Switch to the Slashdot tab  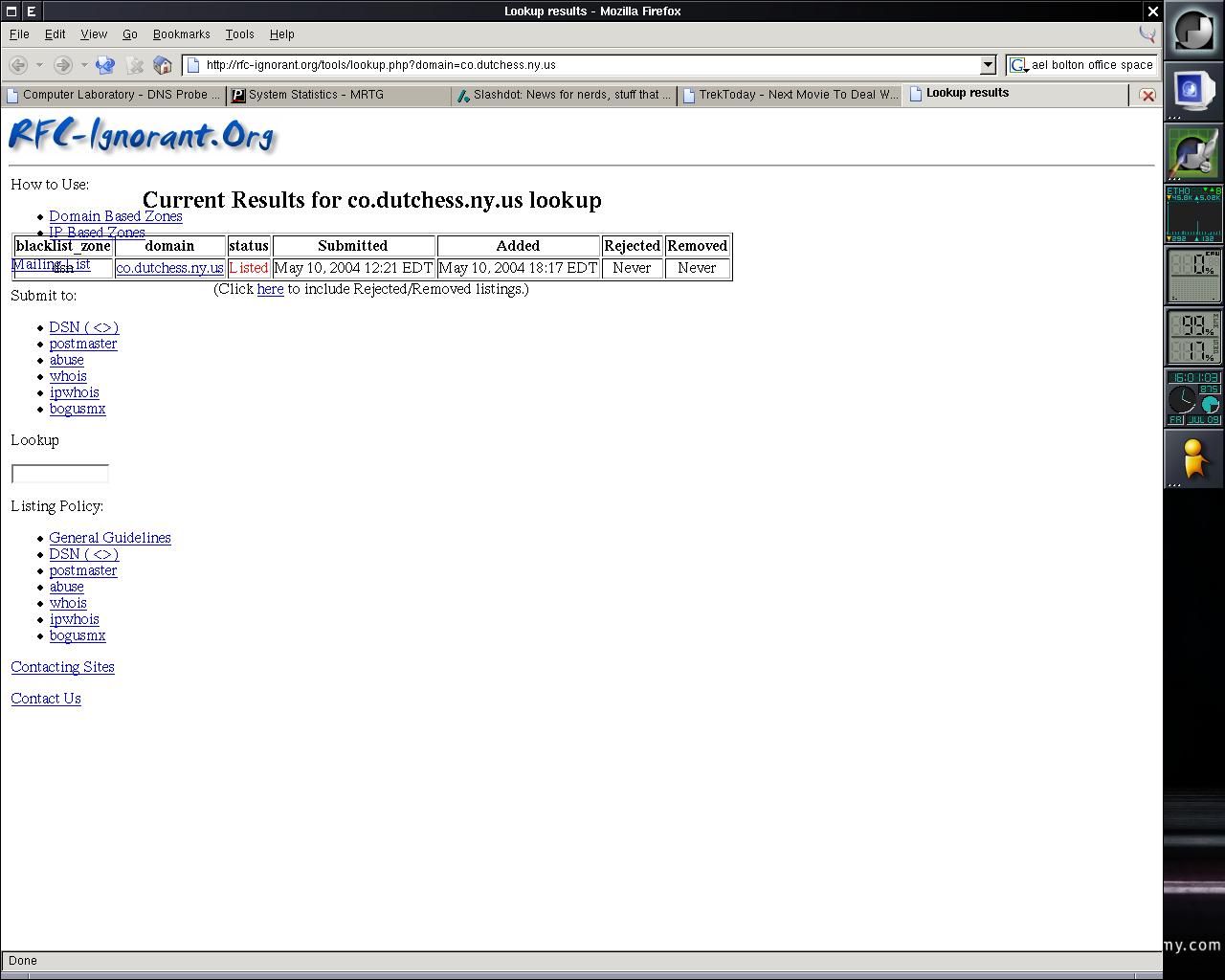click(x=564, y=95)
